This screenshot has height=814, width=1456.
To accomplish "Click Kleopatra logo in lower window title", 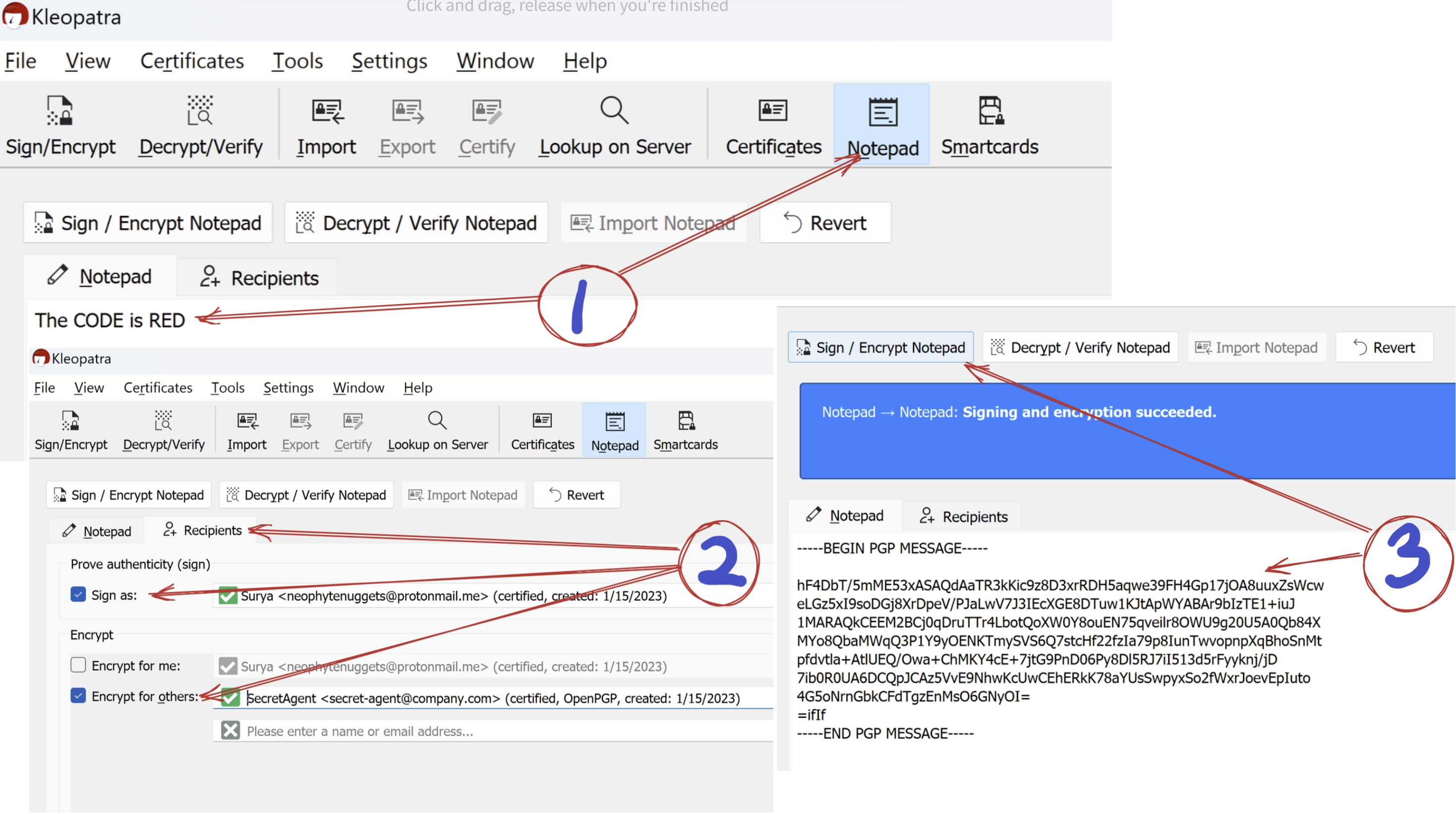I will [x=41, y=358].
